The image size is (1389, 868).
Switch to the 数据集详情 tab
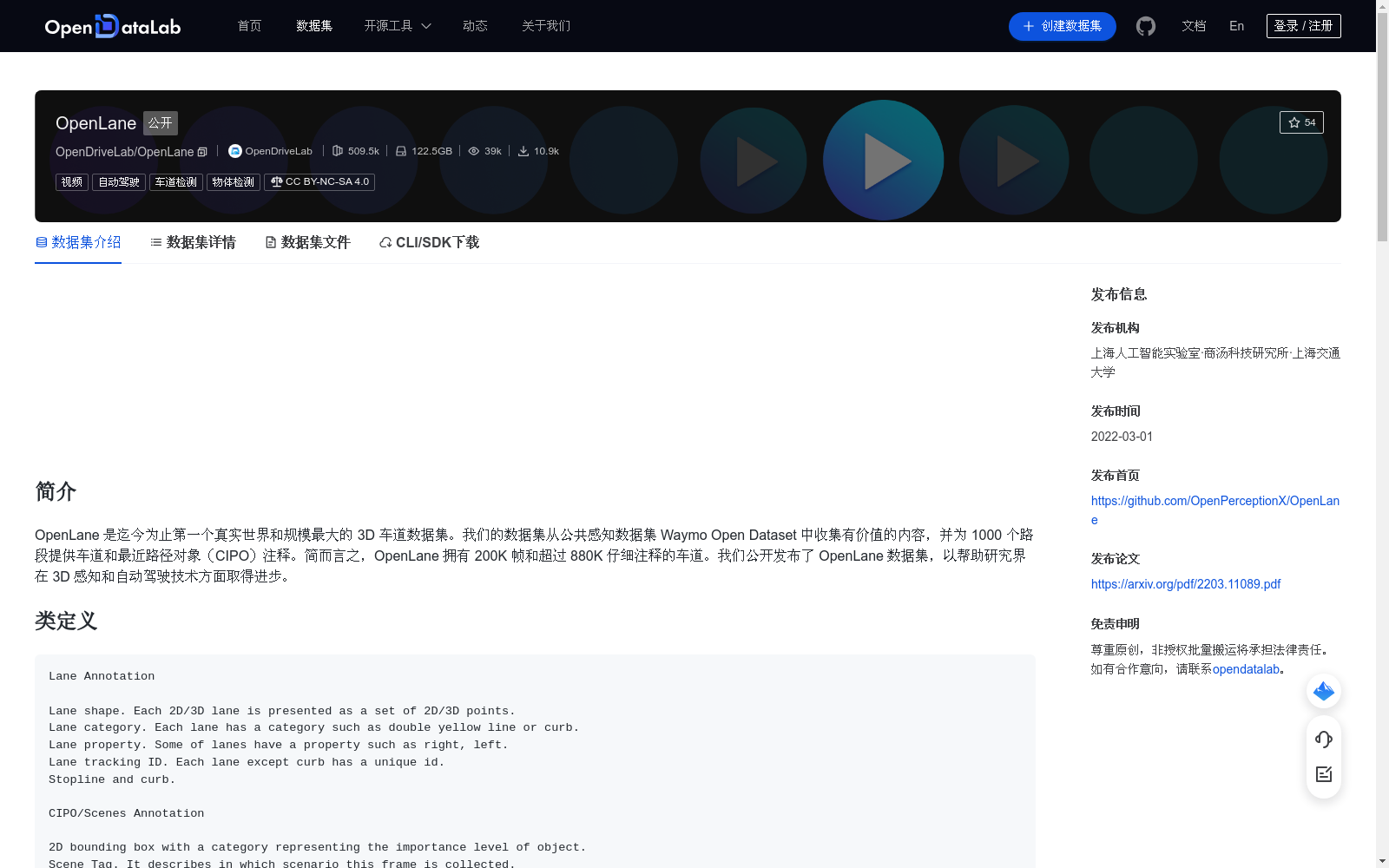pyautogui.click(x=193, y=242)
